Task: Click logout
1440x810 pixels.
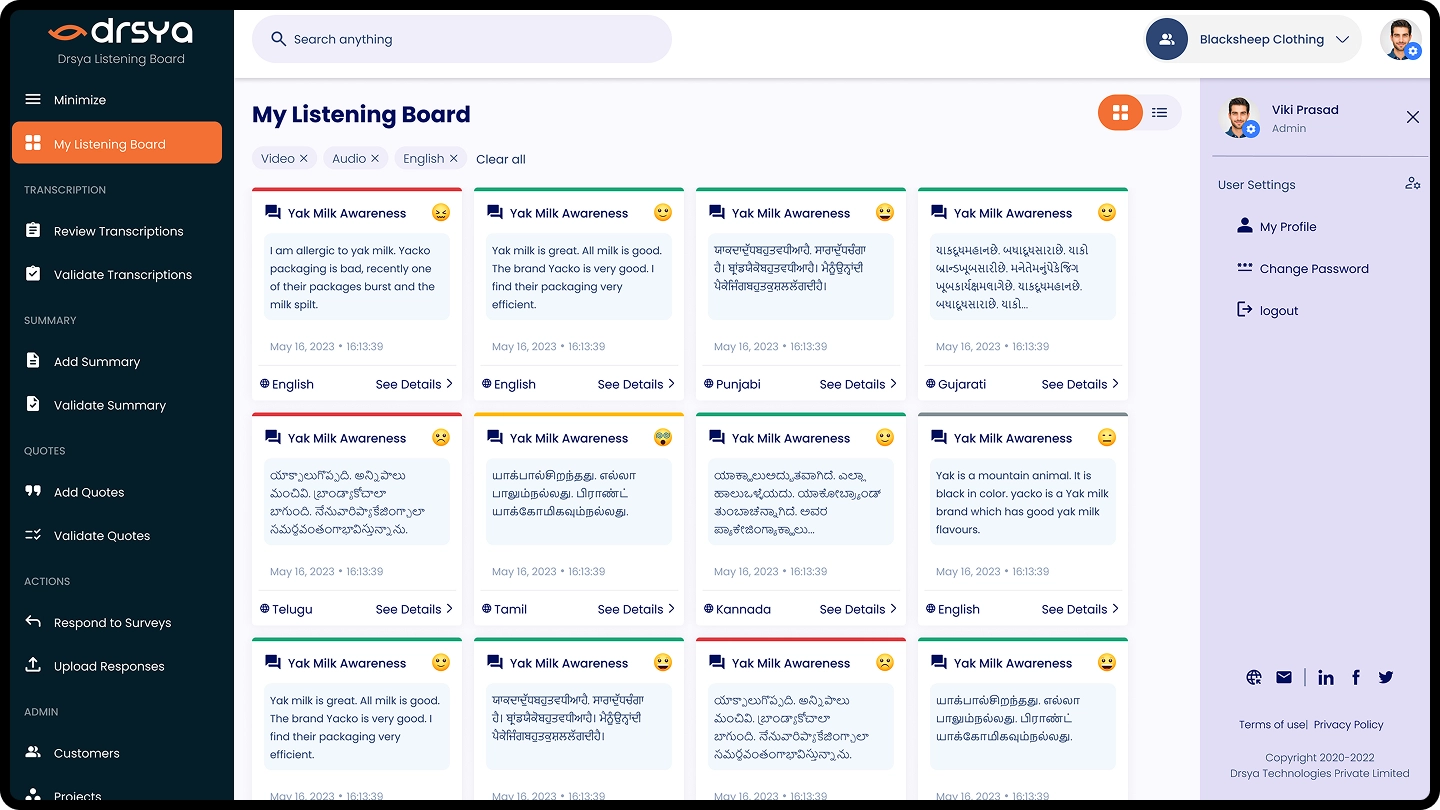Action: point(1267,310)
